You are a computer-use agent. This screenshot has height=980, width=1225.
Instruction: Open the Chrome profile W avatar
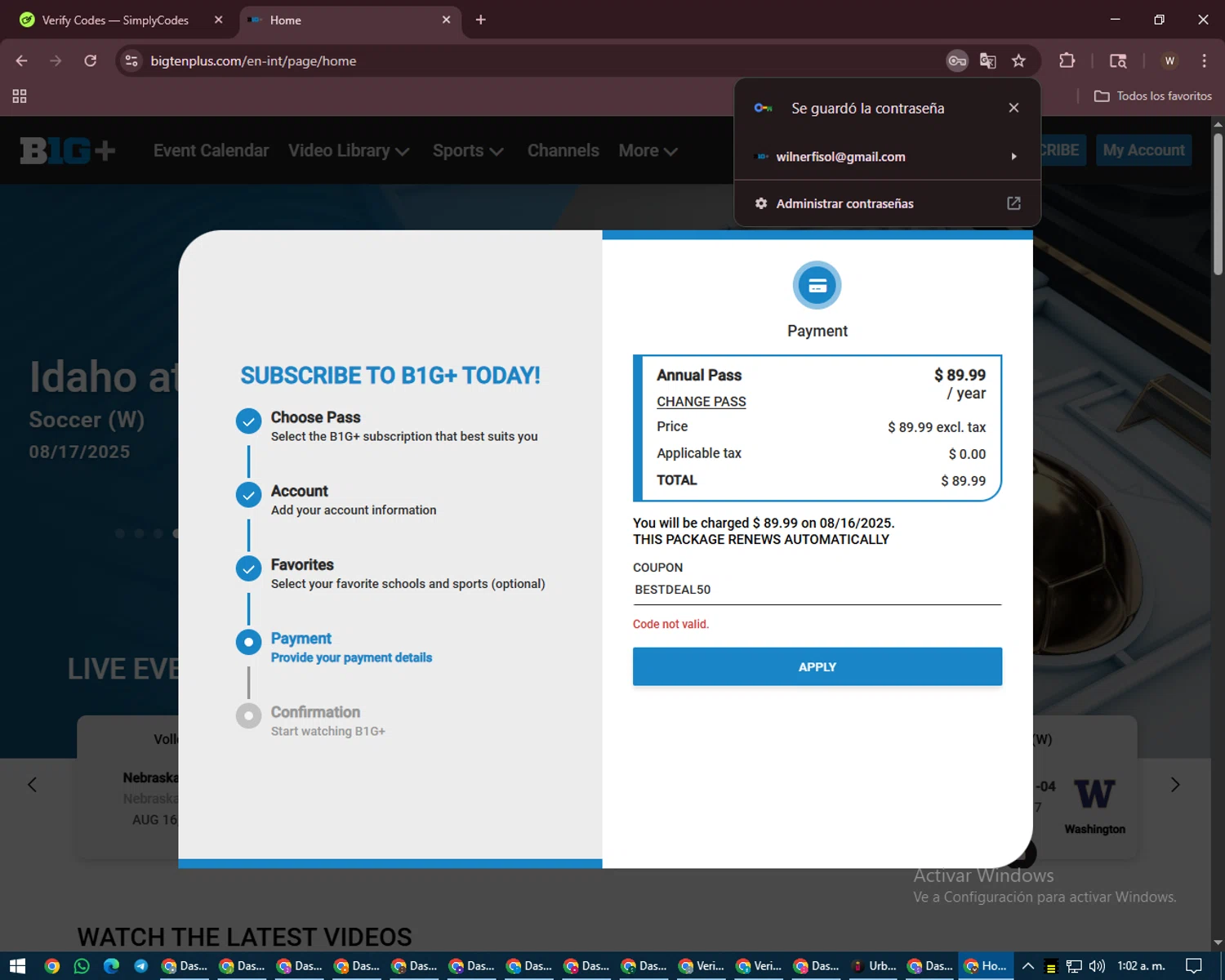[1169, 61]
